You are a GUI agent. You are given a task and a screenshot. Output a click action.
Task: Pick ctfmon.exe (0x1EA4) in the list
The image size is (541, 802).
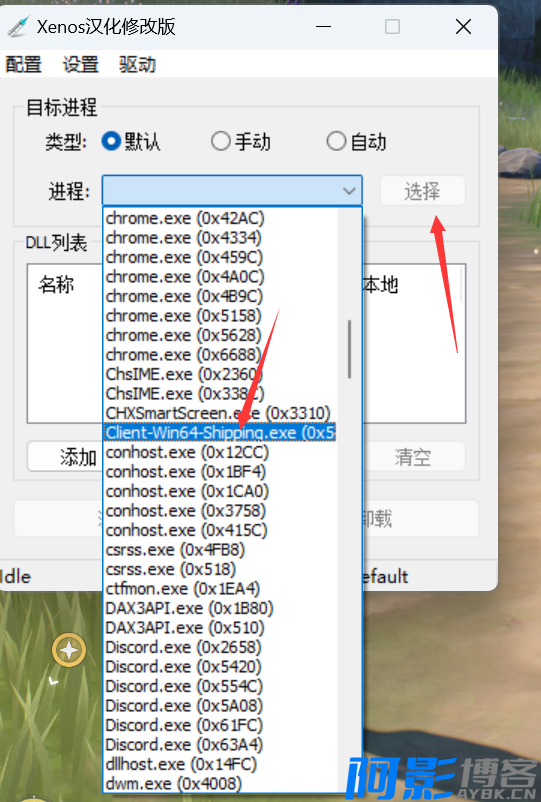(x=183, y=589)
